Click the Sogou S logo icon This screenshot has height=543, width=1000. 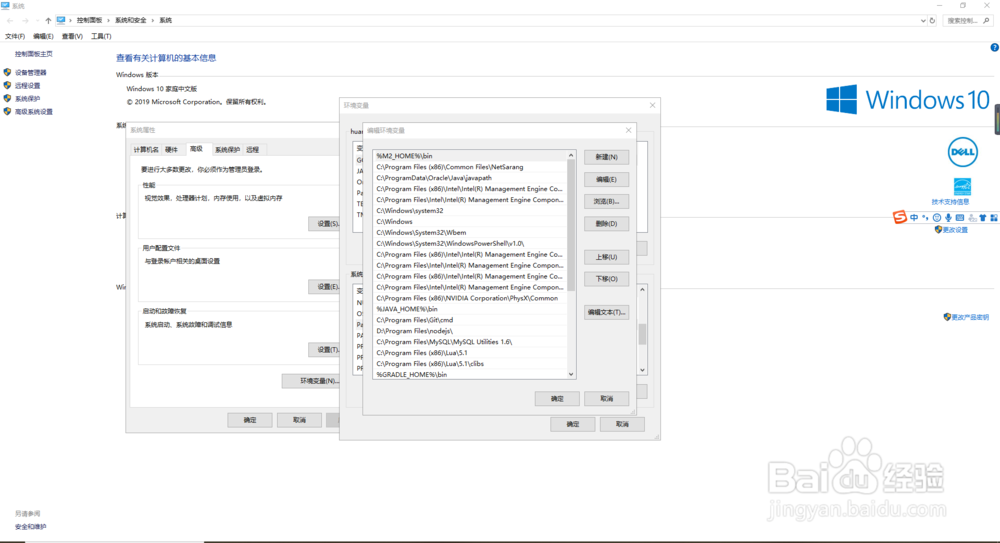tap(899, 218)
